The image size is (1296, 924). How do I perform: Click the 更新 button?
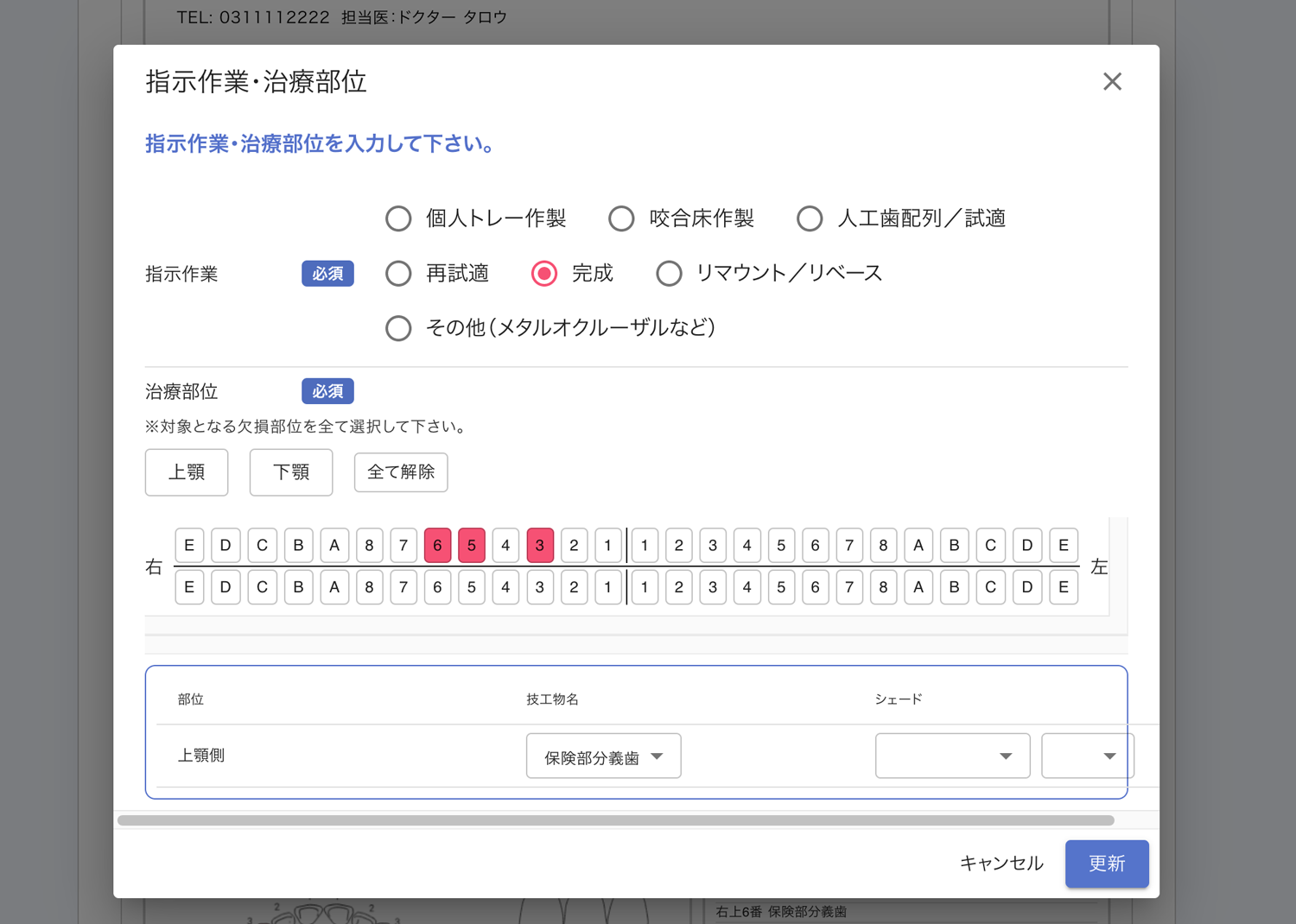[1107, 864]
